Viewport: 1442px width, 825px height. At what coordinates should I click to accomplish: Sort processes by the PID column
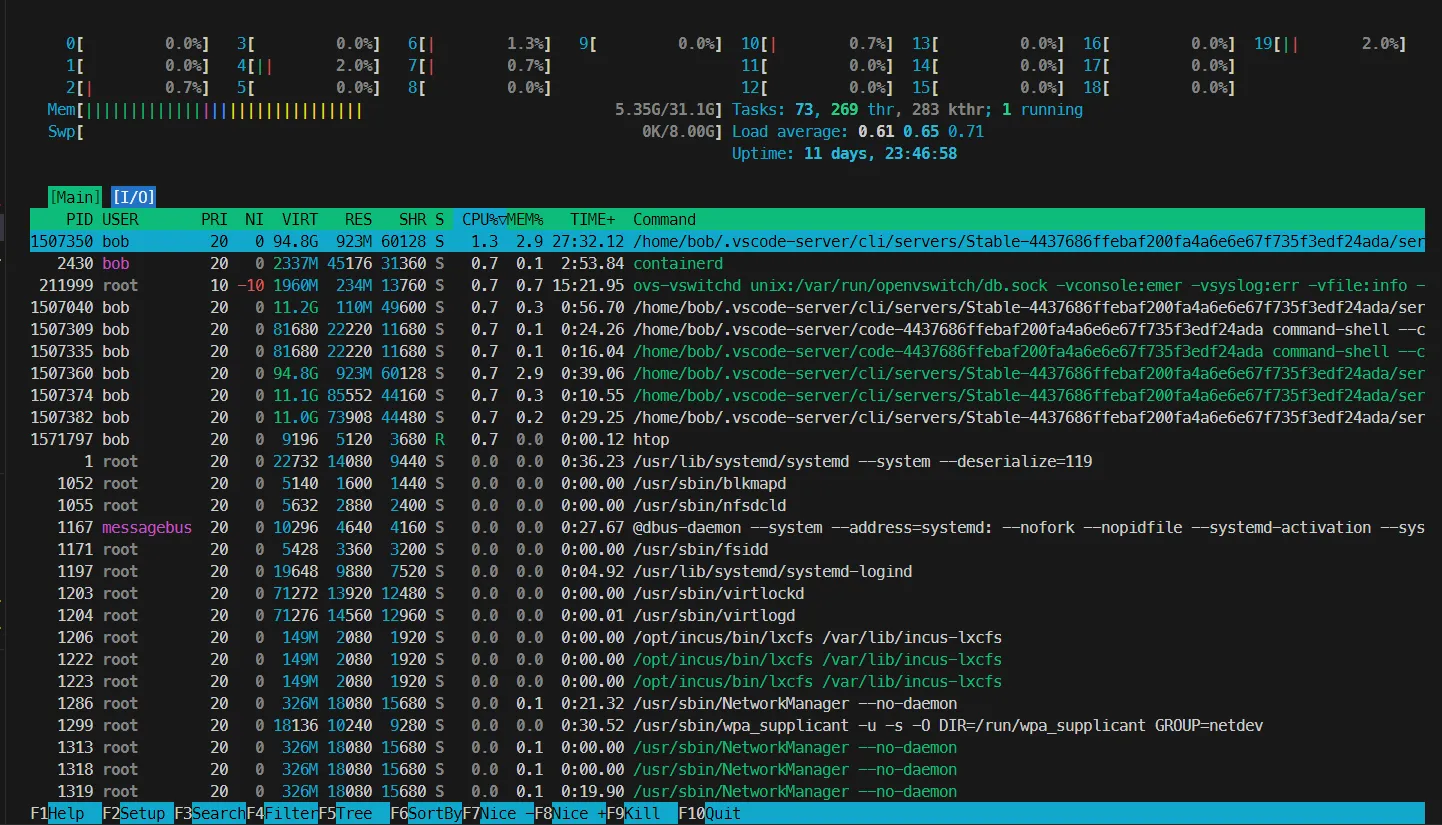tap(80, 219)
